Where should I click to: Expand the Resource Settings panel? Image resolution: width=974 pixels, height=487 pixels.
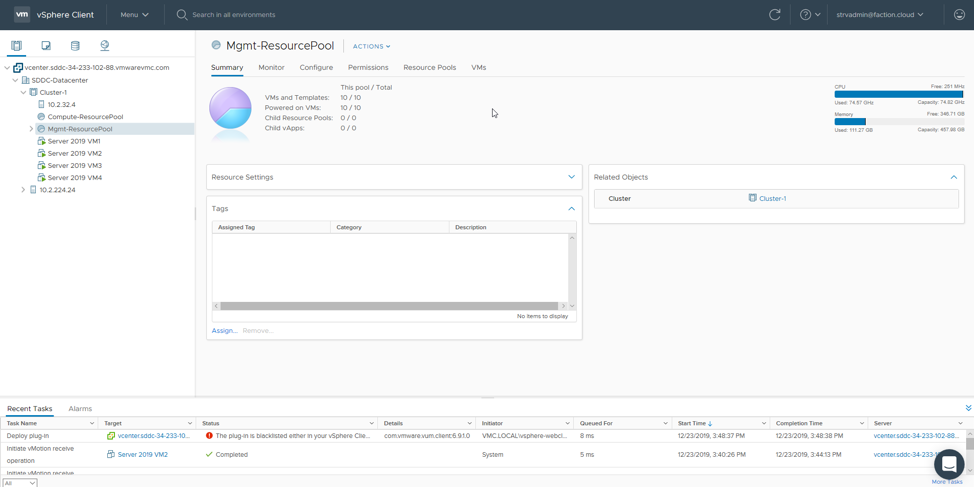coord(571,177)
